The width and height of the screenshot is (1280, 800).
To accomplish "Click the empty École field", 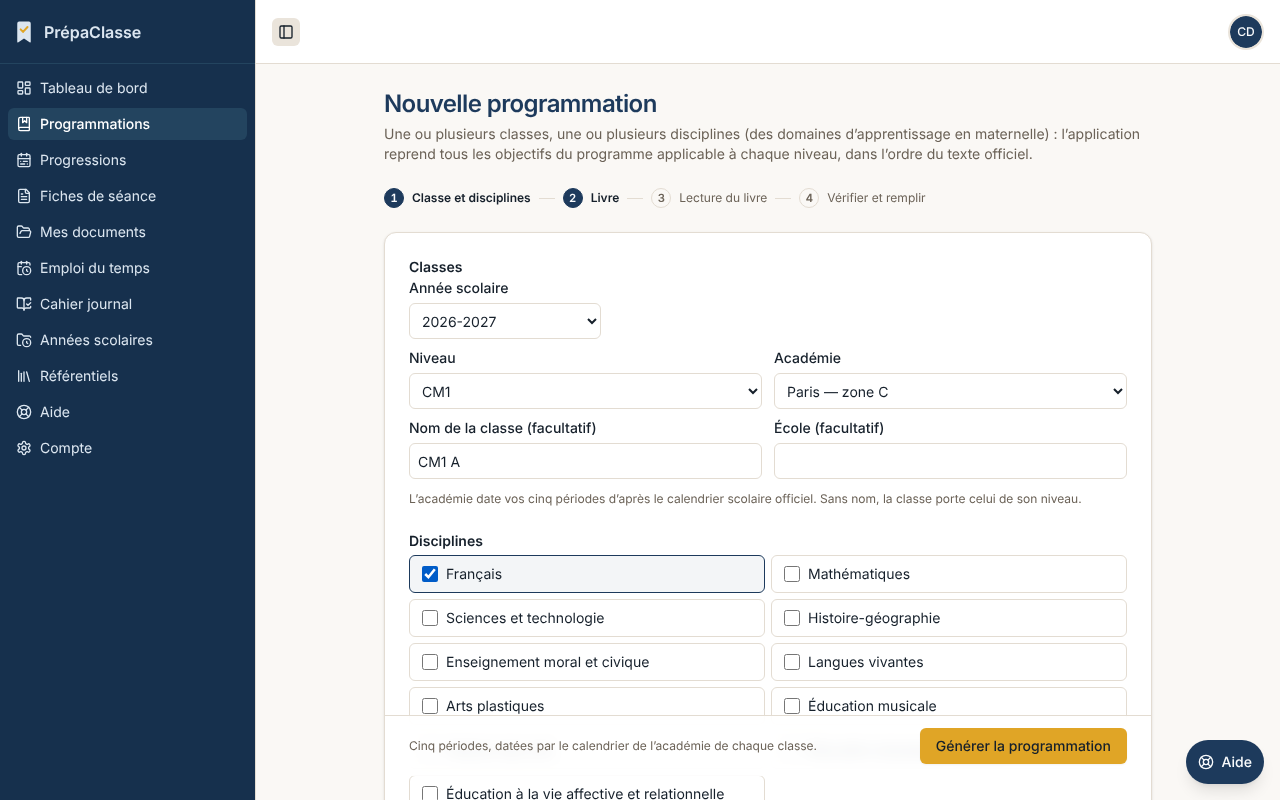I will pos(950,461).
